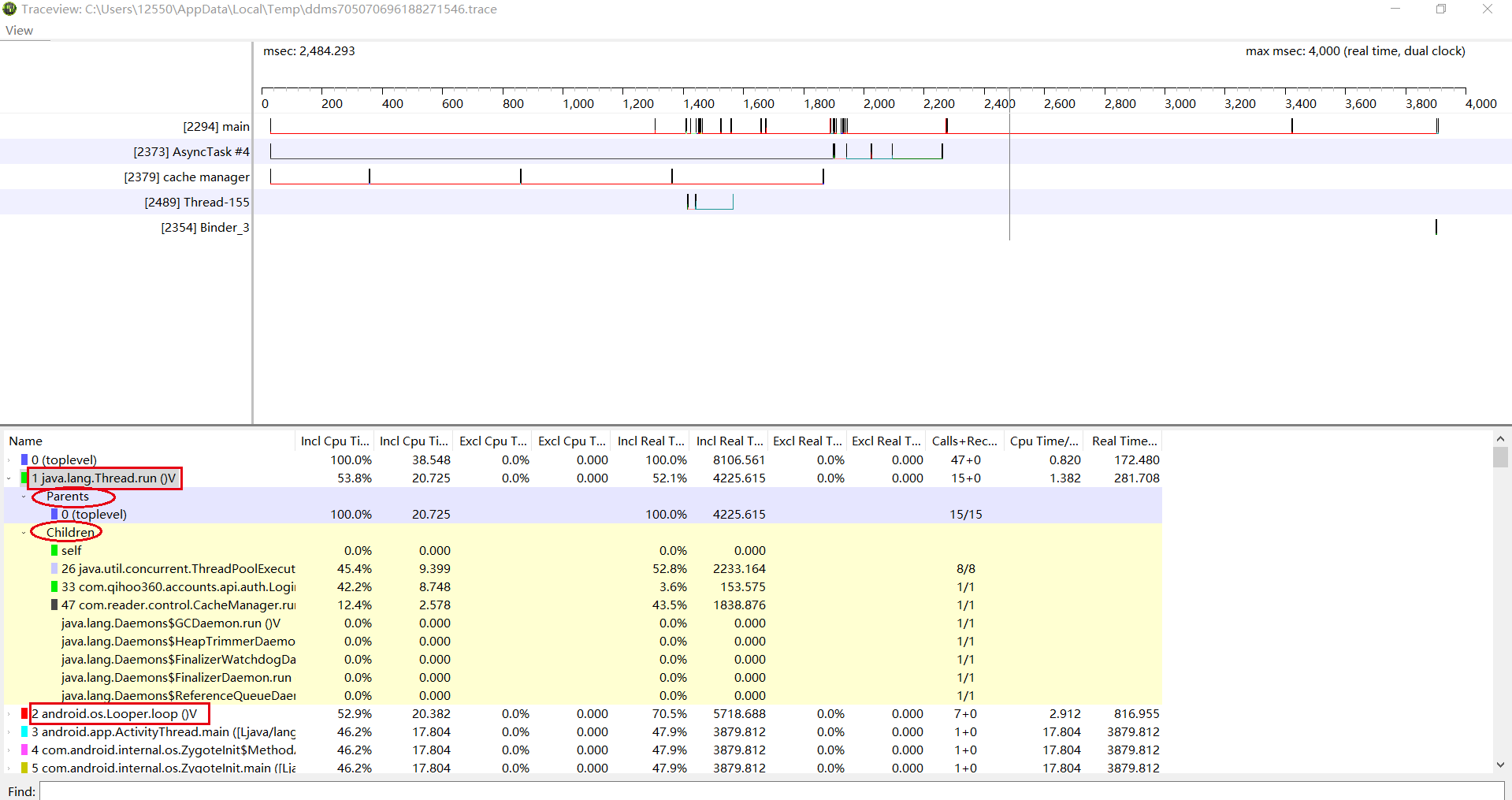Viewport: 1512px width, 800px height.
Task: Click green swatch of the self row
Action: click(x=54, y=550)
